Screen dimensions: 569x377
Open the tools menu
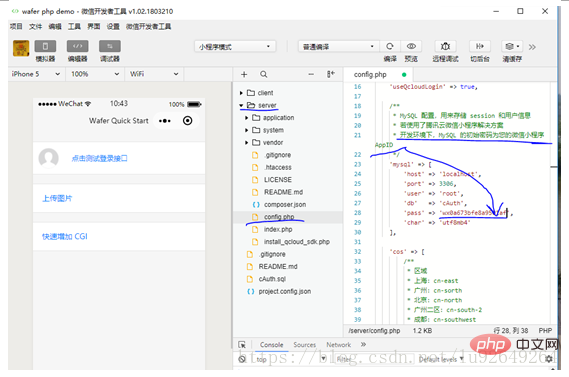(74, 26)
